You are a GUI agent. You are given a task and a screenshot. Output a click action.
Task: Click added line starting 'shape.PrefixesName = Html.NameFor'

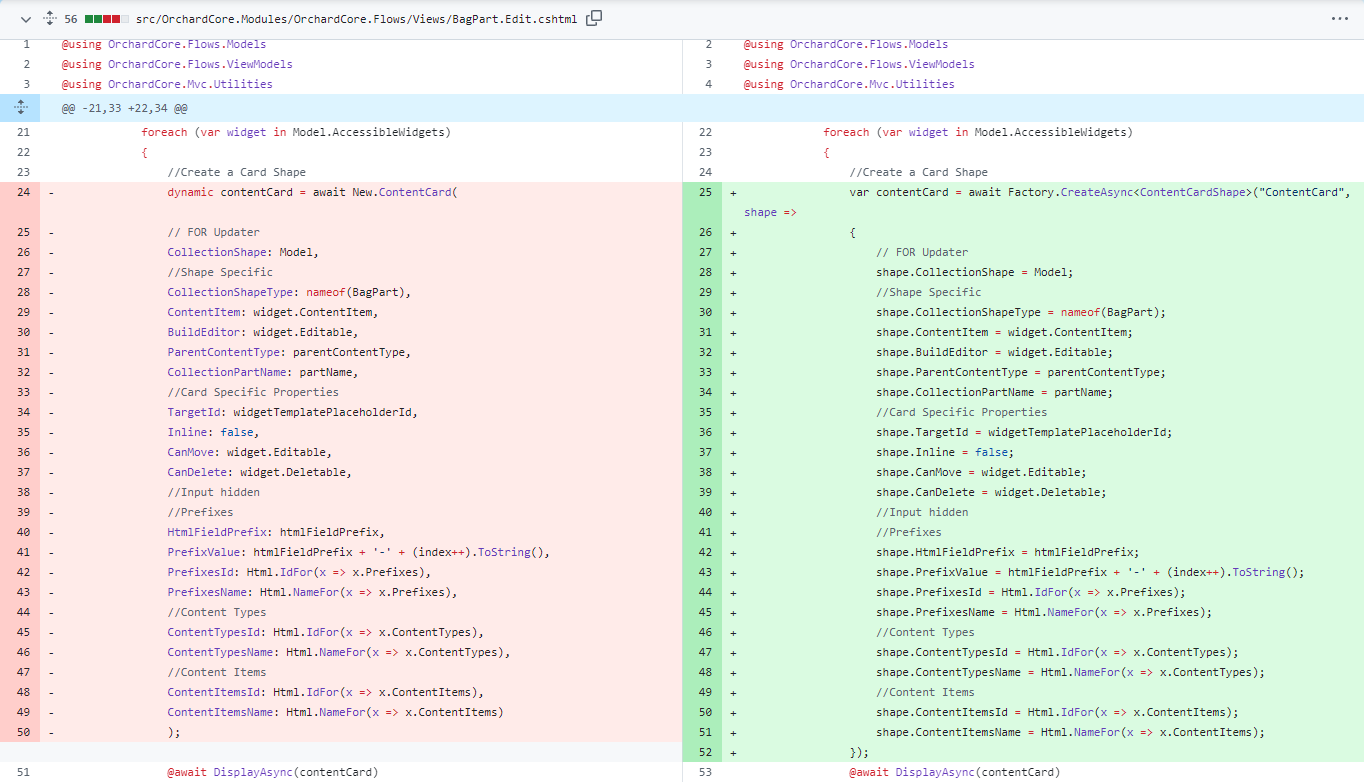[1044, 612]
